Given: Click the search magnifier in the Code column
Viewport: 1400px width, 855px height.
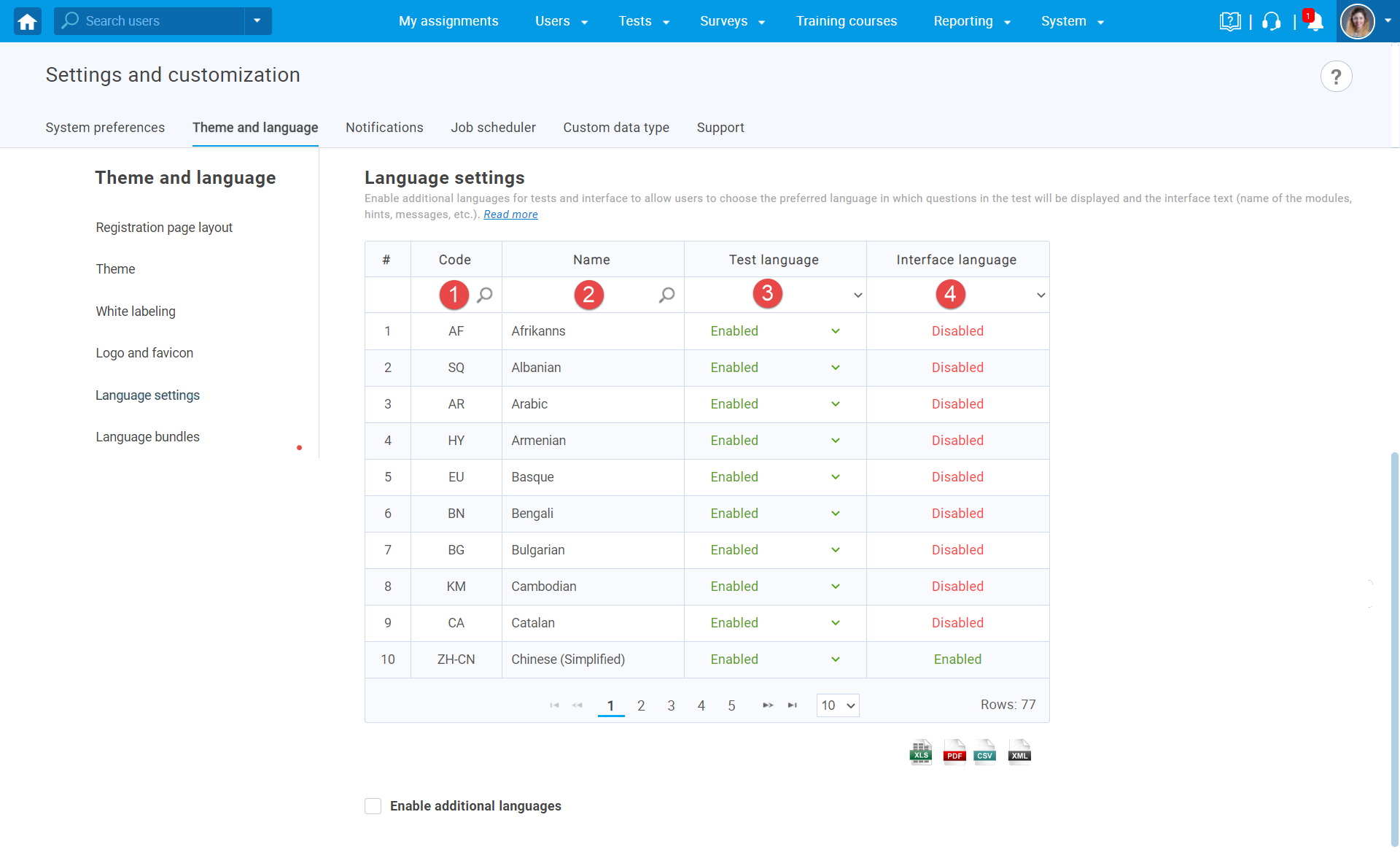Looking at the screenshot, I should click(x=485, y=295).
